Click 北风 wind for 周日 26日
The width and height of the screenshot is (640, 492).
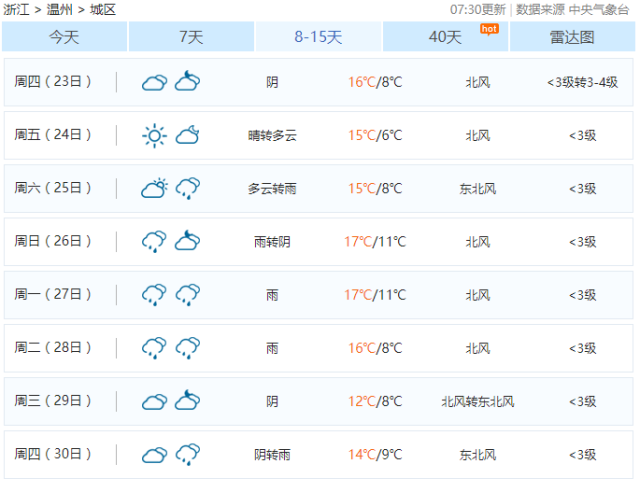point(478,242)
